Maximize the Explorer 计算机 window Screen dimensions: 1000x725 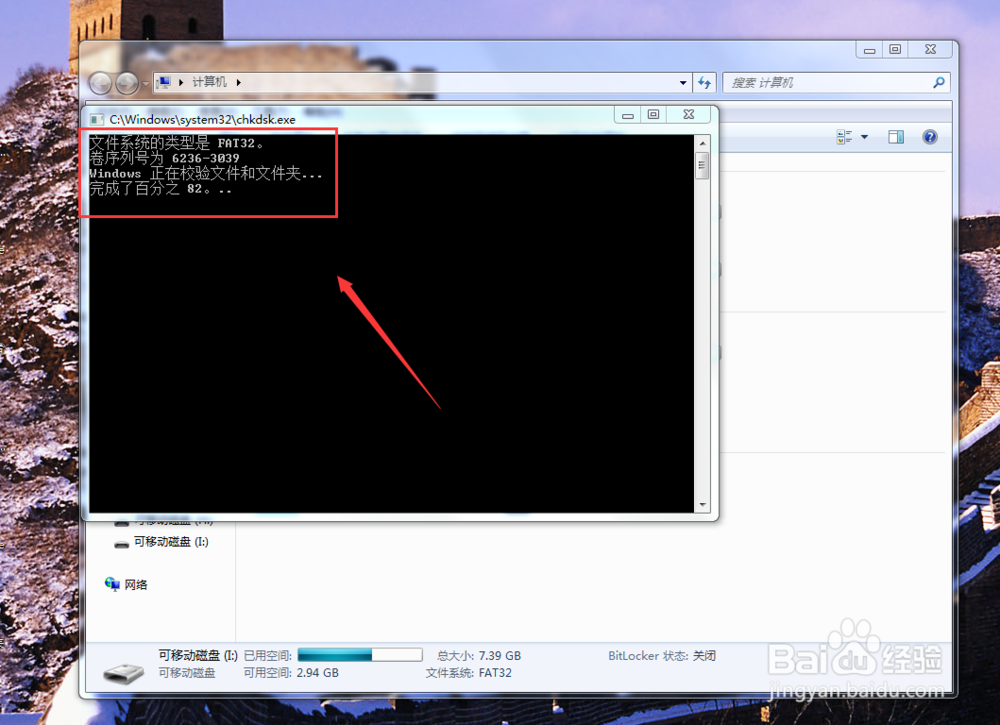click(x=895, y=50)
